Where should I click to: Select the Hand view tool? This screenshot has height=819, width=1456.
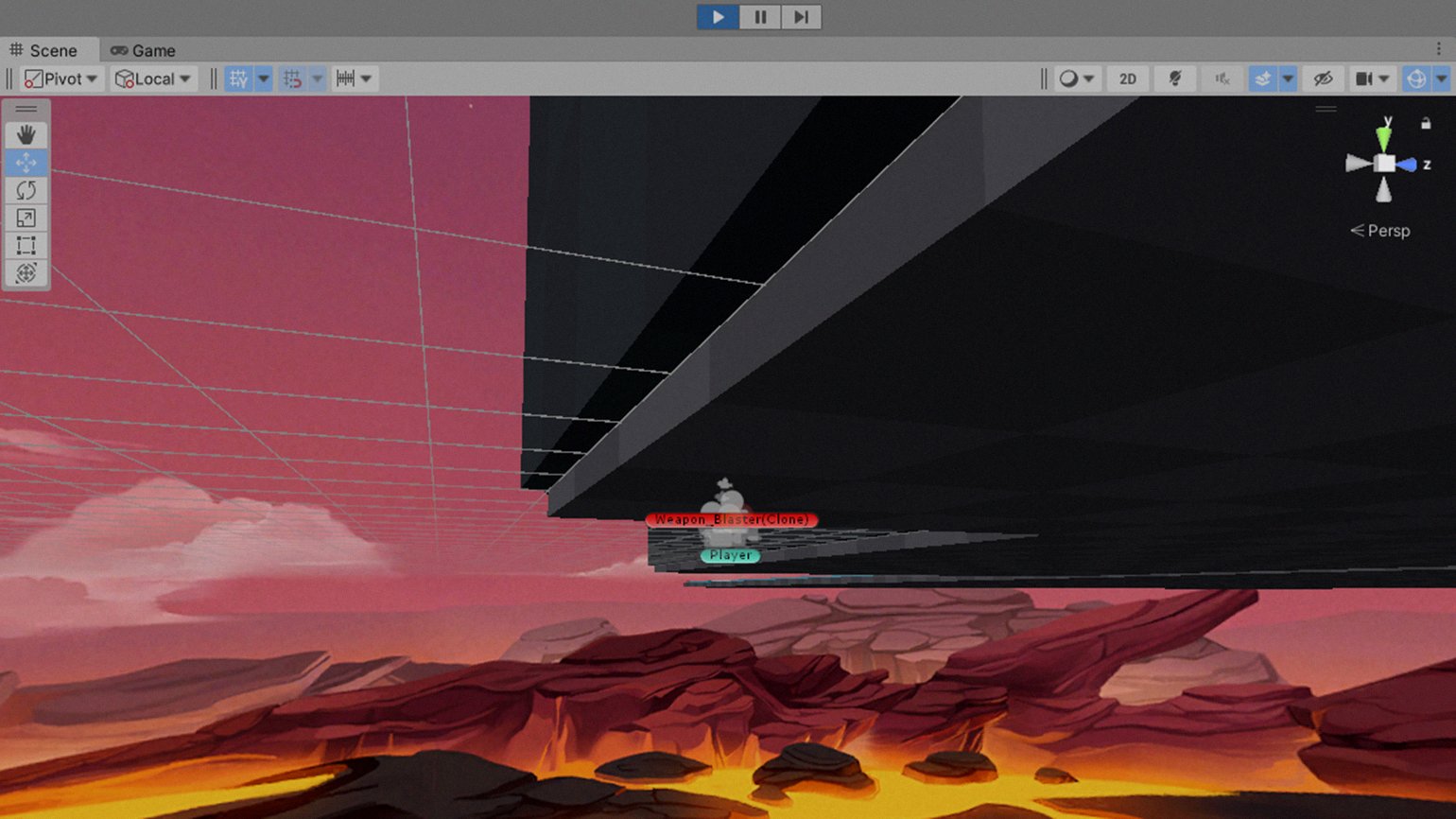coord(26,135)
